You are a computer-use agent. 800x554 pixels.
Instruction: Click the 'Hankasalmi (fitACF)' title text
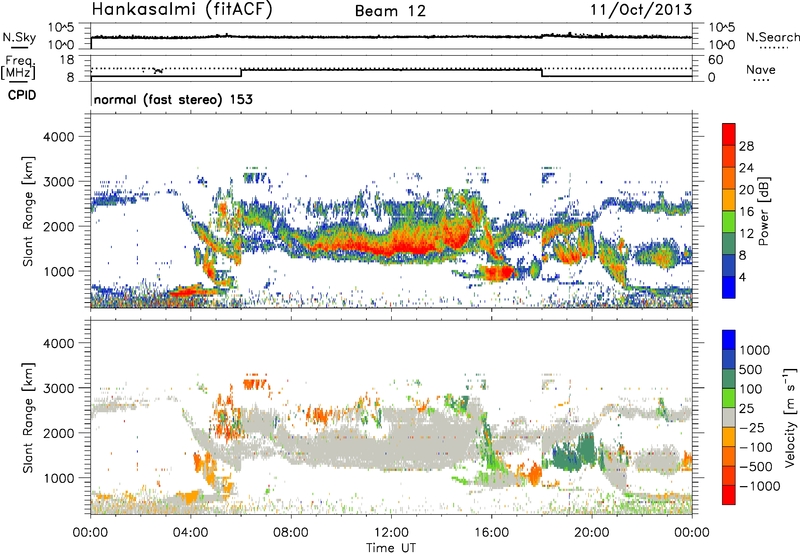coord(182,10)
